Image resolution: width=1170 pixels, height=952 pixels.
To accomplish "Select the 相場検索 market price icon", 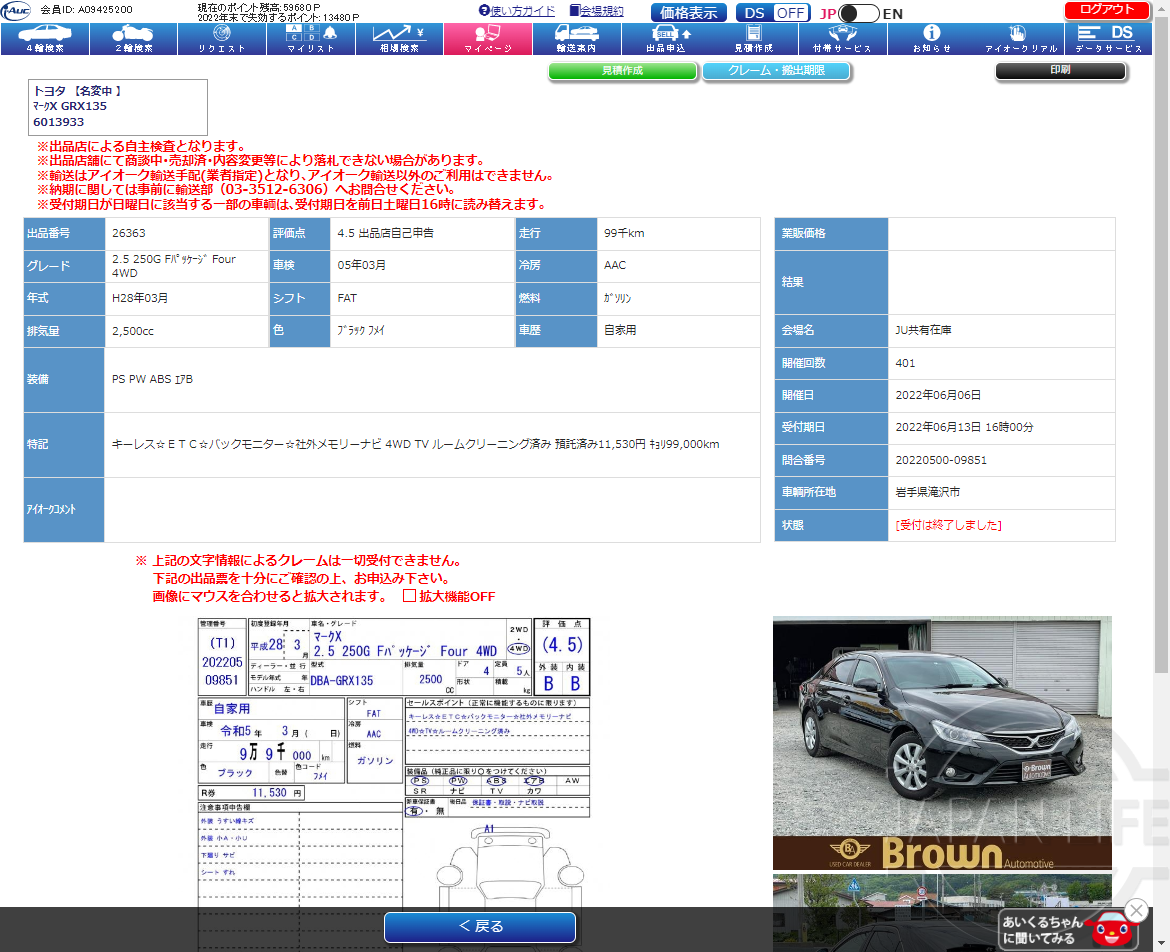I will tap(399, 38).
